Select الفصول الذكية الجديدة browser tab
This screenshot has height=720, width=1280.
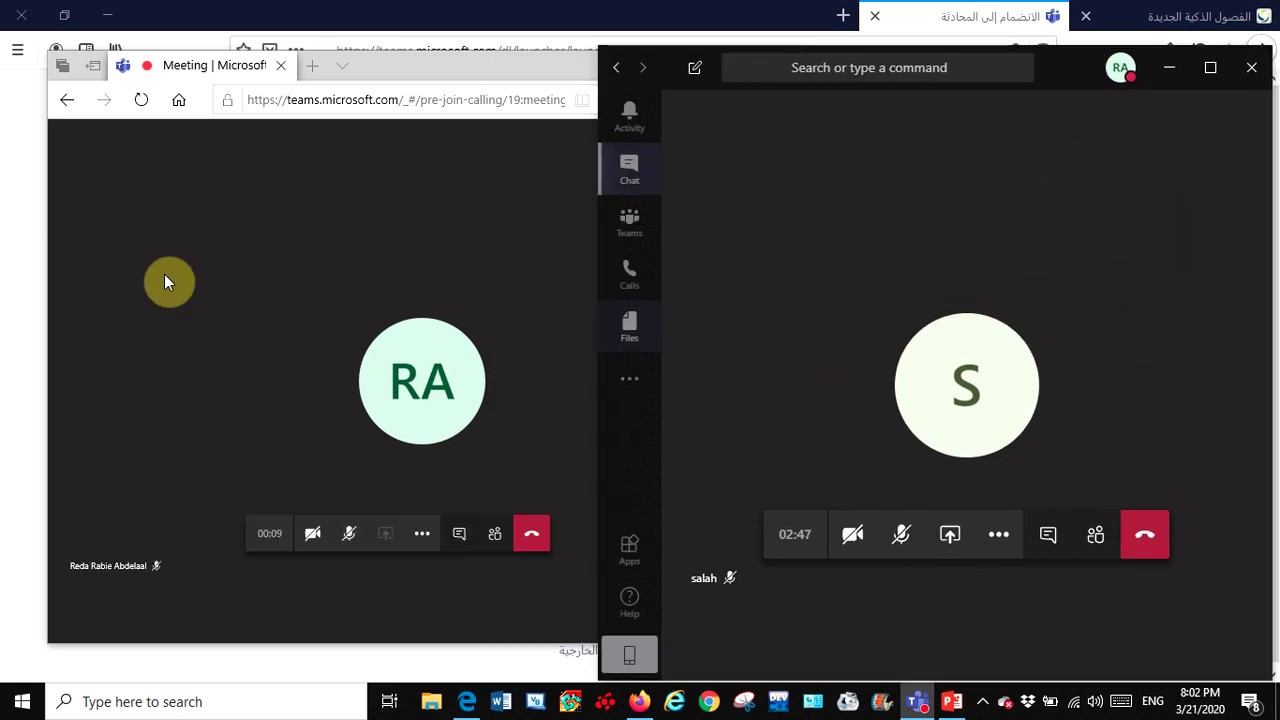pyautogui.click(x=1176, y=16)
